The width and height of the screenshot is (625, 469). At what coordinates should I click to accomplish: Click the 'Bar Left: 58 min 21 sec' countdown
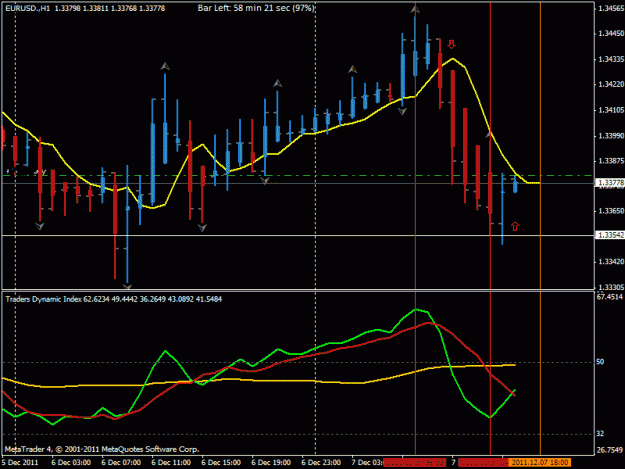[256, 8]
